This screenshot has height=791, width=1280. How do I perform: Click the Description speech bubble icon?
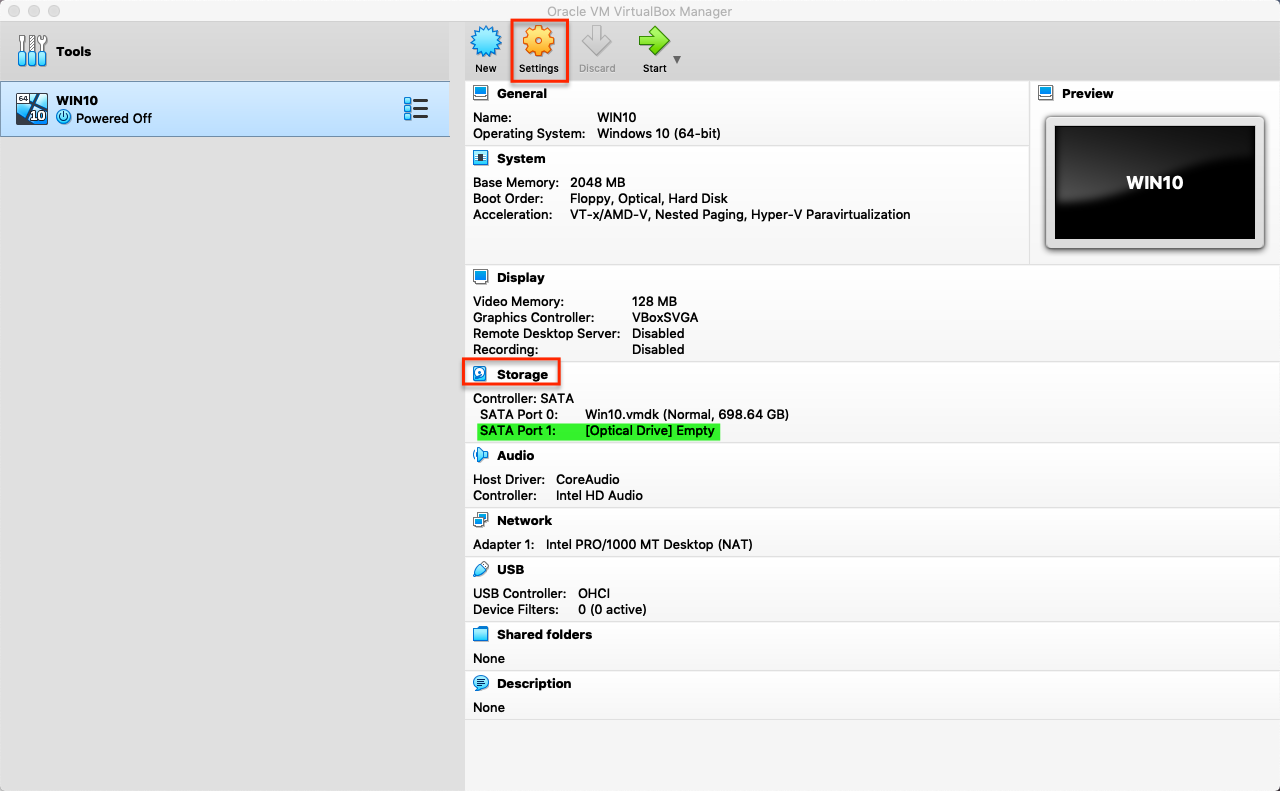tap(481, 683)
